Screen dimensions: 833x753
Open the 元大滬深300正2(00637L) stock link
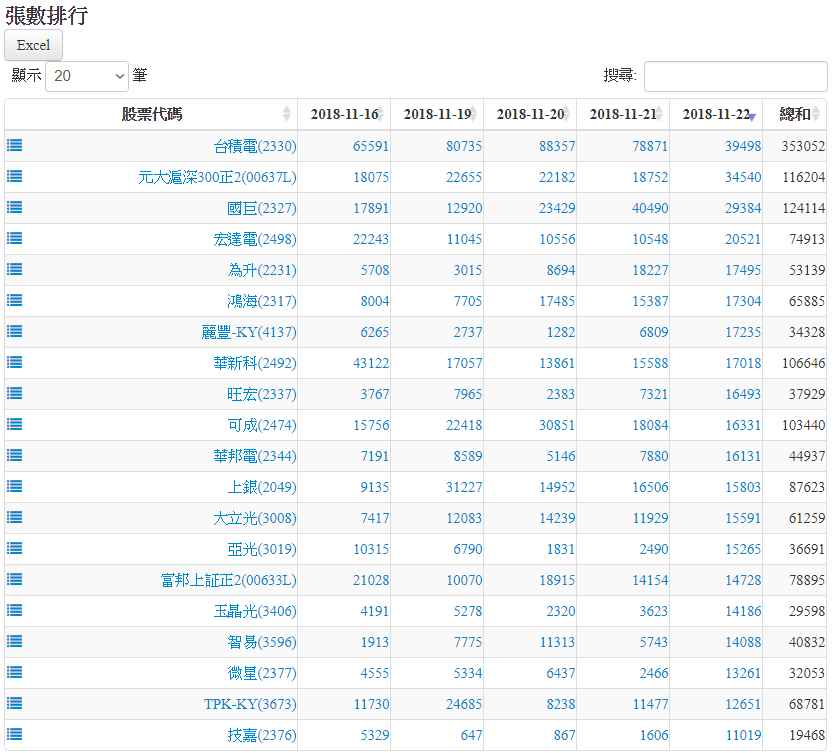pyautogui.click(x=217, y=177)
